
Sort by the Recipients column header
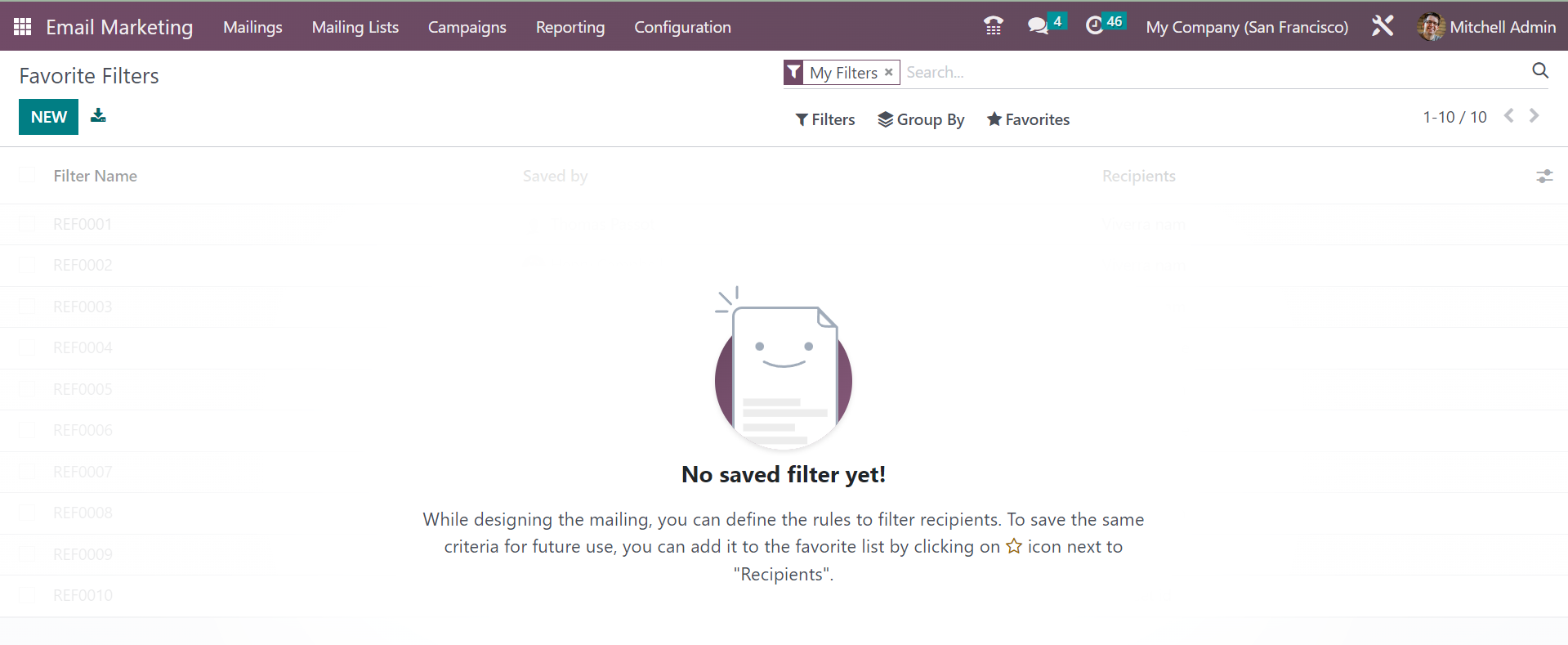(x=1138, y=176)
